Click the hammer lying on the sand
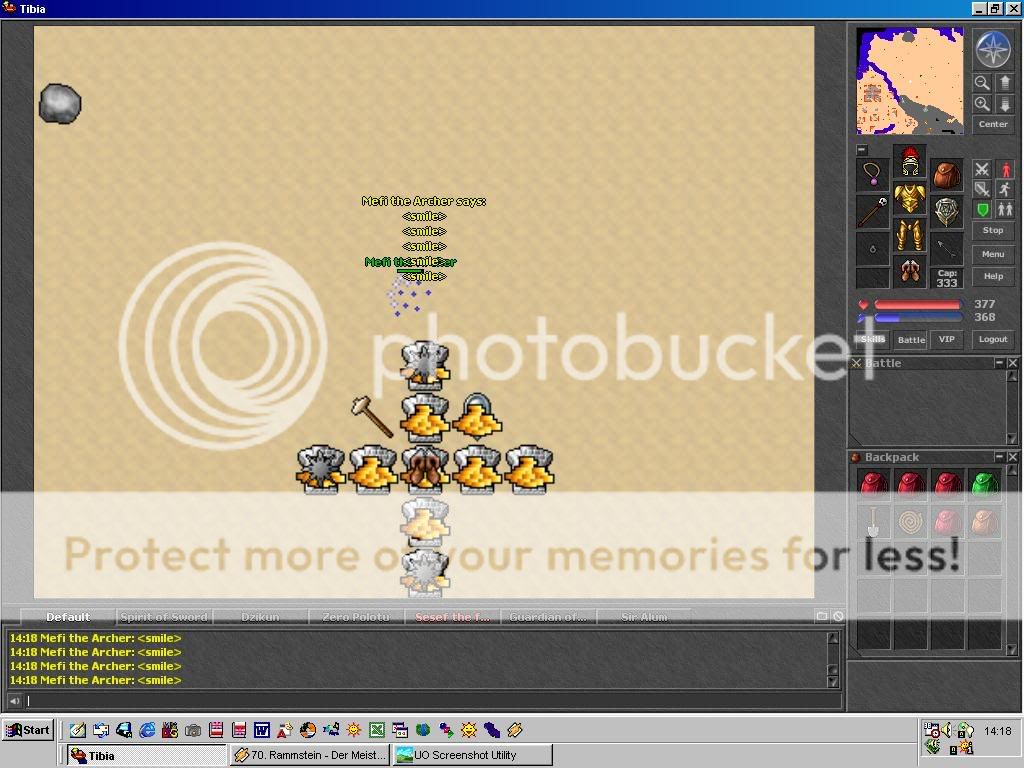The height and width of the screenshot is (768, 1024). pos(372,416)
